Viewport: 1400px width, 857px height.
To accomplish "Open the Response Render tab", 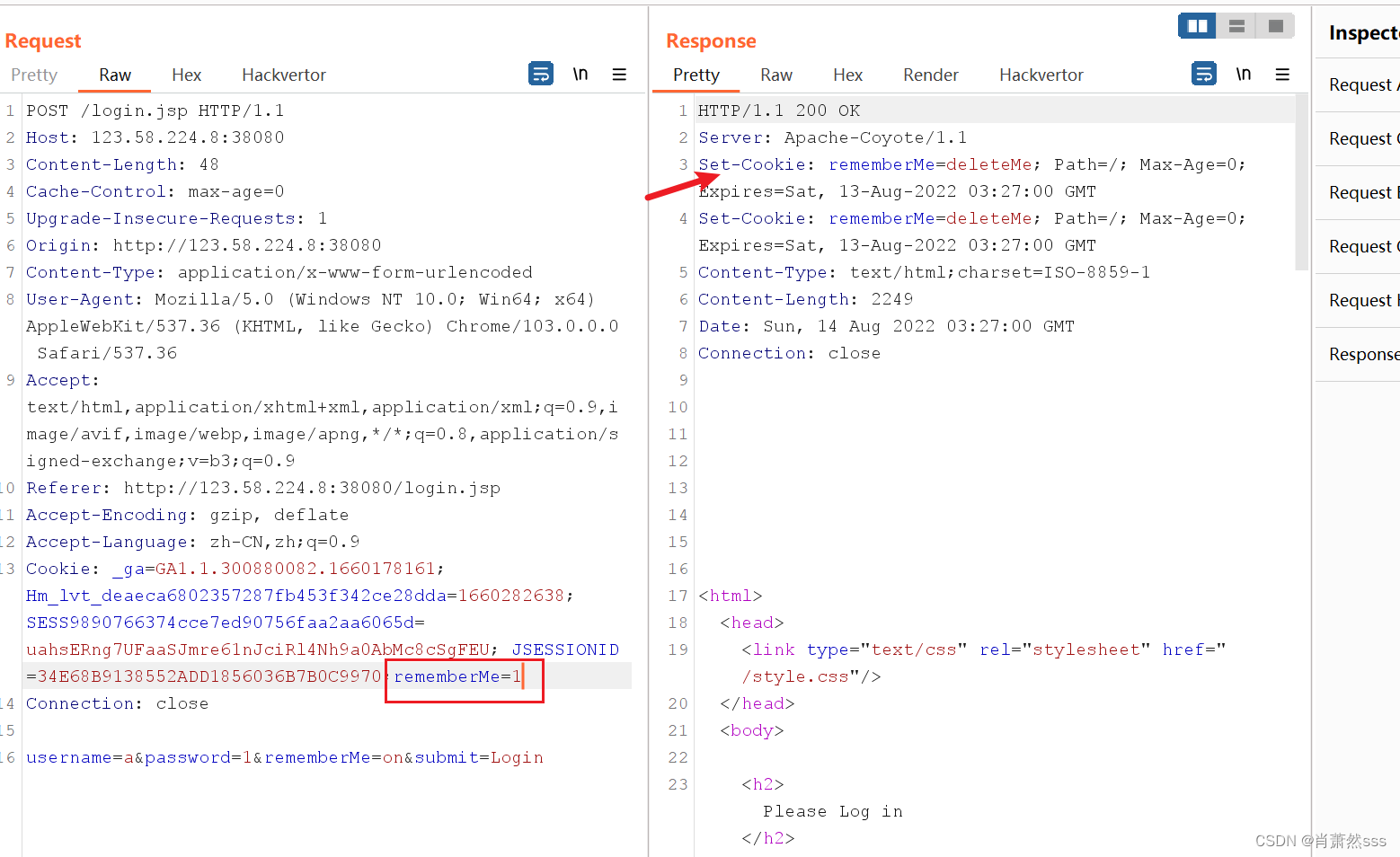I will tap(931, 75).
